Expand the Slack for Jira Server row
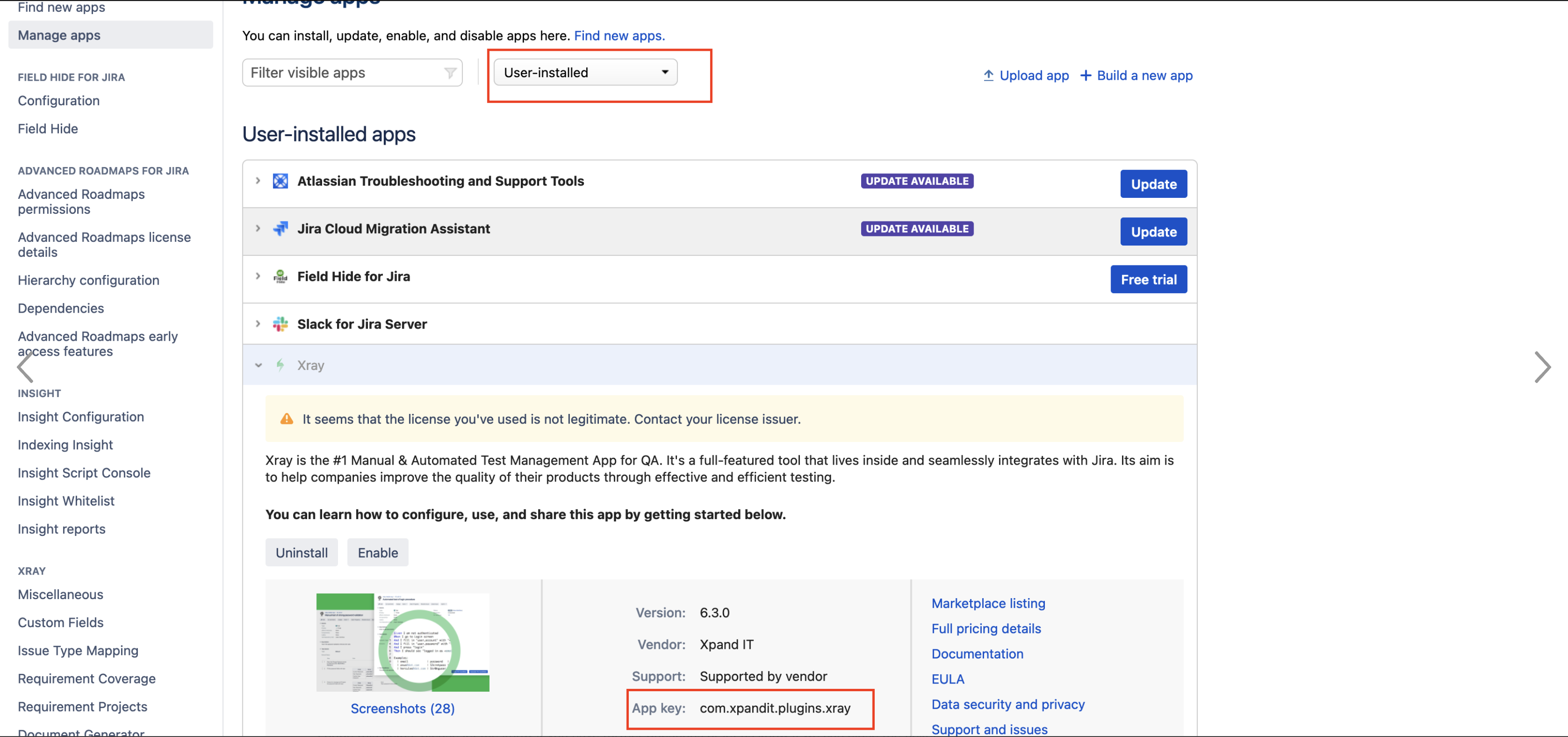This screenshot has width=1568, height=737. pos(258,324)
